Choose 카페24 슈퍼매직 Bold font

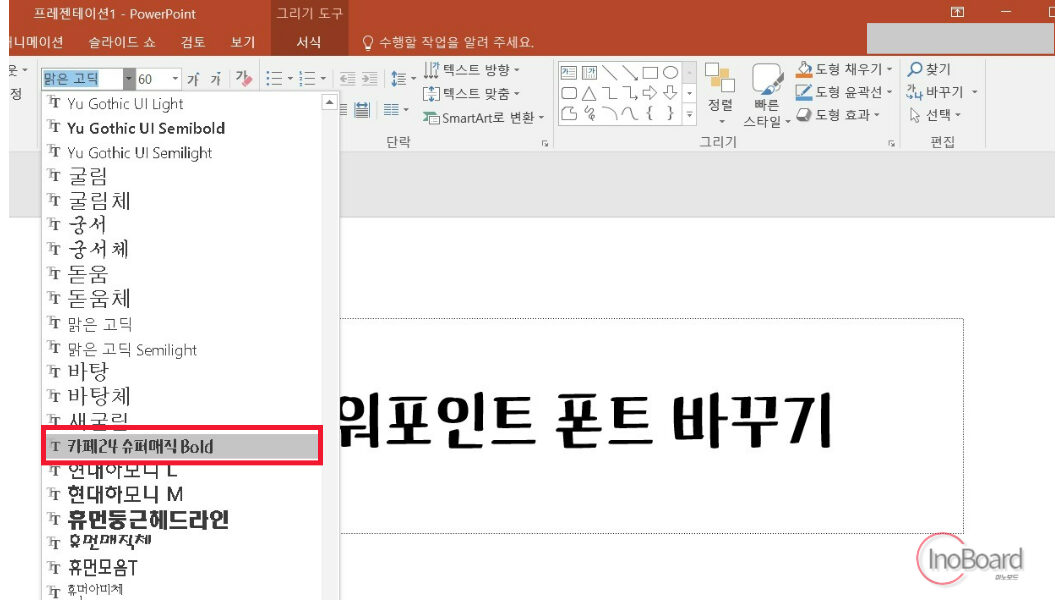(181, 446)
